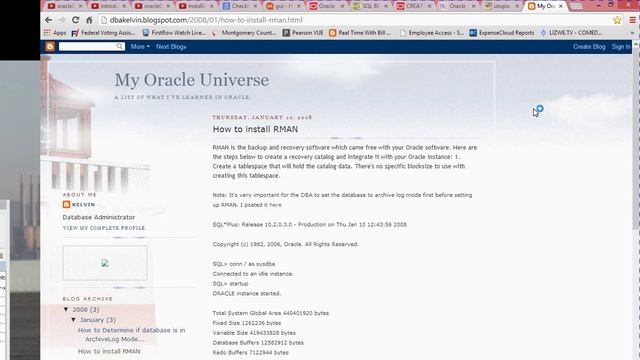Open the Chrome menu (hamburger icon)

[632, 20]
